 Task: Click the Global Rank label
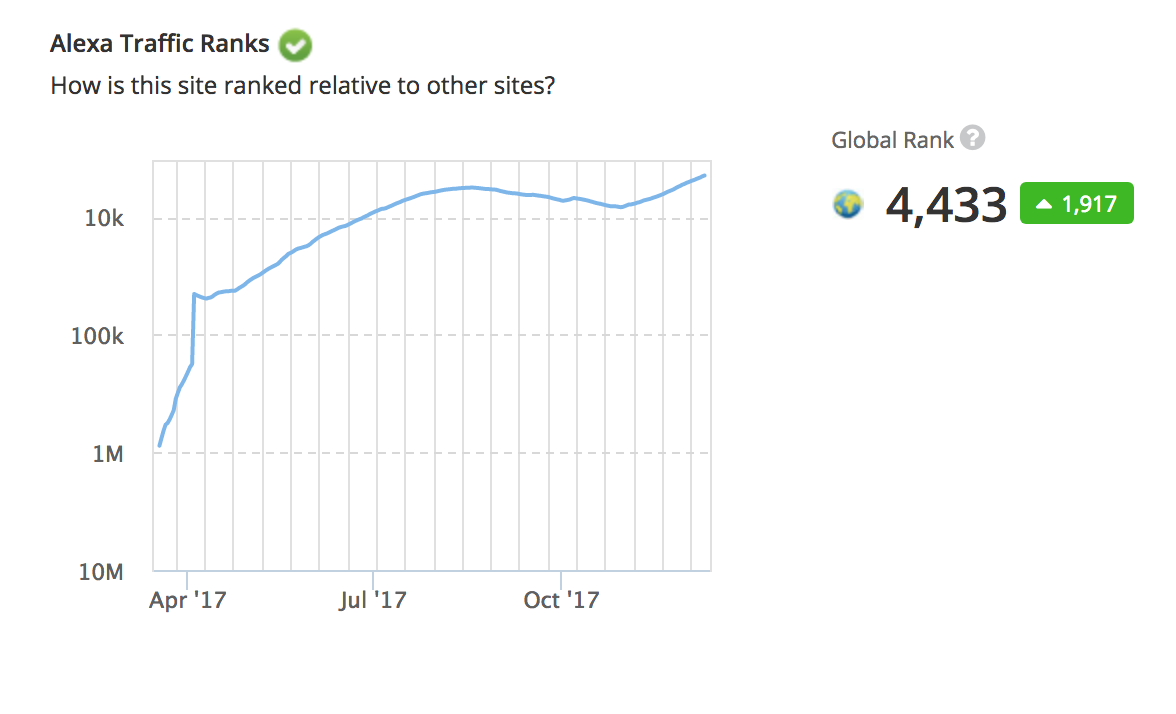click(892, 140)
